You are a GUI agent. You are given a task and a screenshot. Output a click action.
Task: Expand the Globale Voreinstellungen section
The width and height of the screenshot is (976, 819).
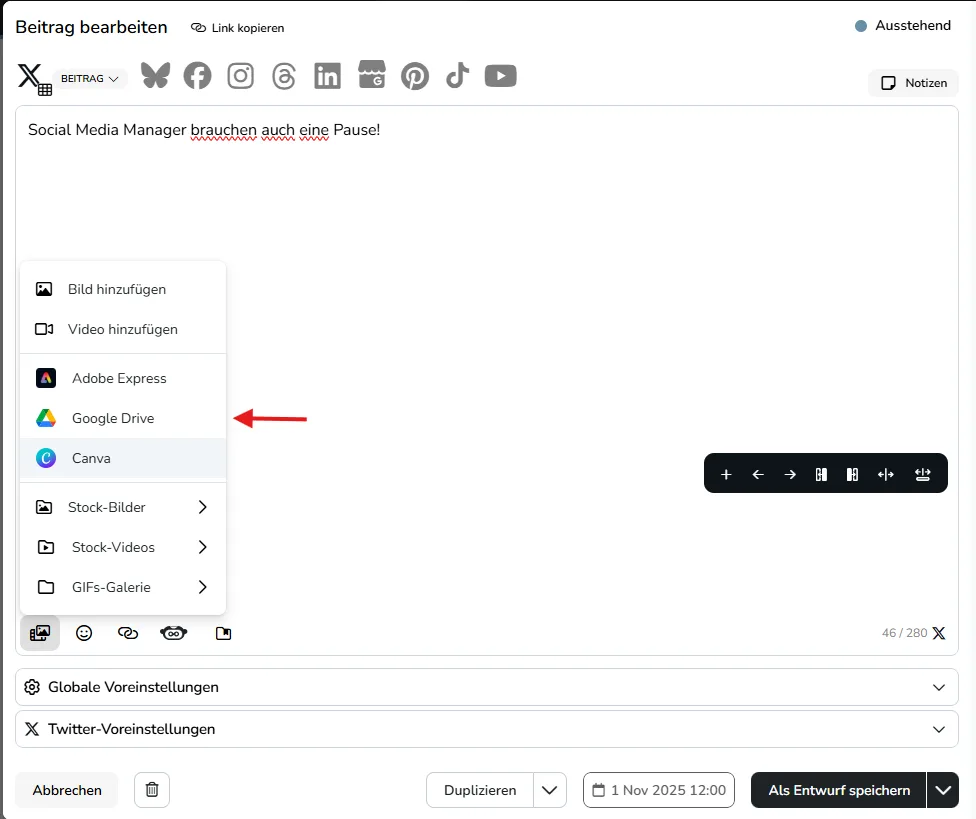tap(487, 687)
